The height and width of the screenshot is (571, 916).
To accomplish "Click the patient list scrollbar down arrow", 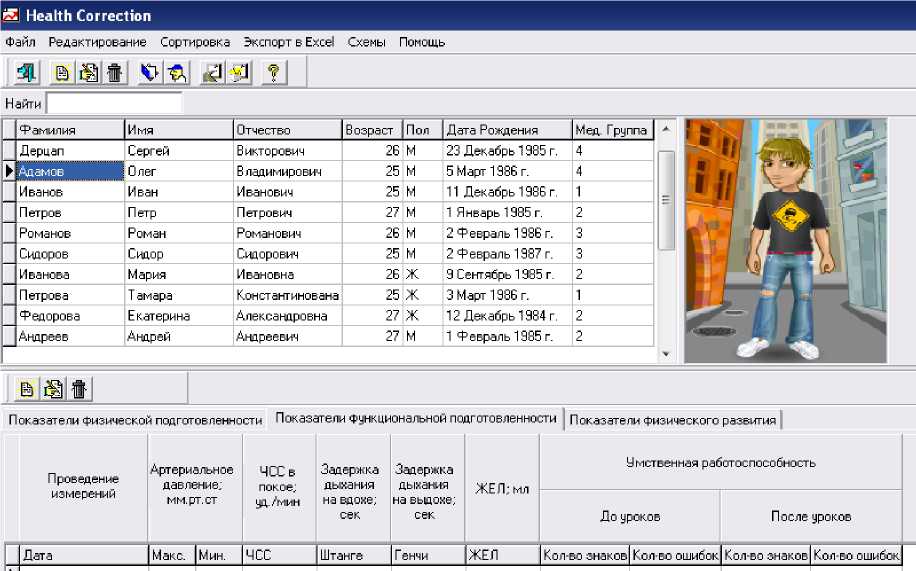I will pos(666,354).
